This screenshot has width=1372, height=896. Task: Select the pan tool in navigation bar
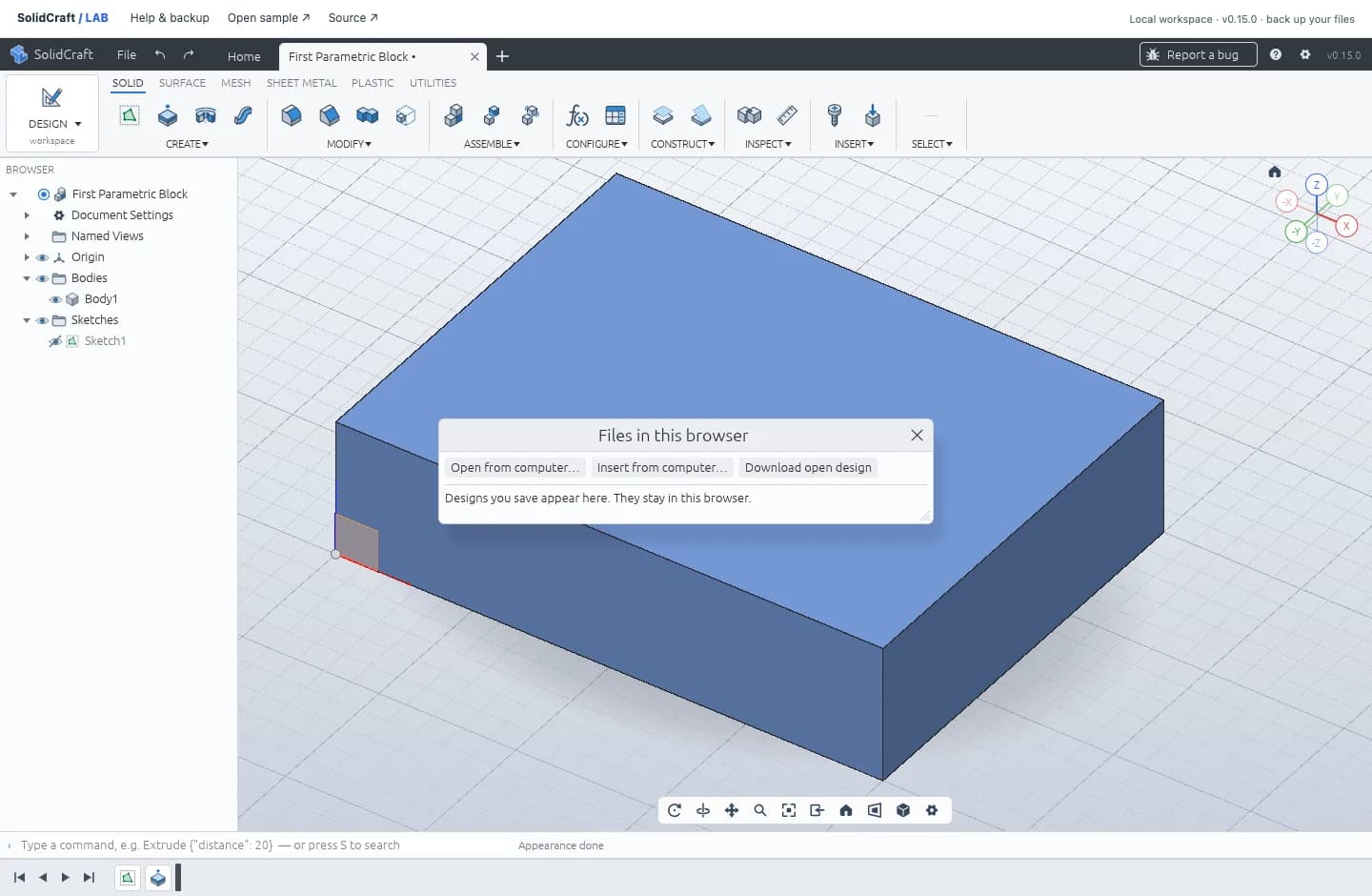(x=732, y=810)
